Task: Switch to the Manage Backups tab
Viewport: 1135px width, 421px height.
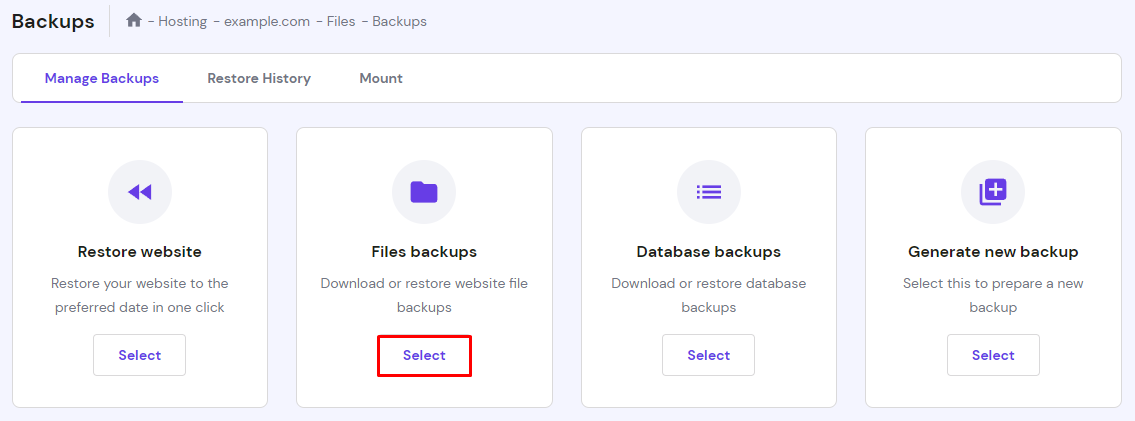Action: [x=102, y=78]
